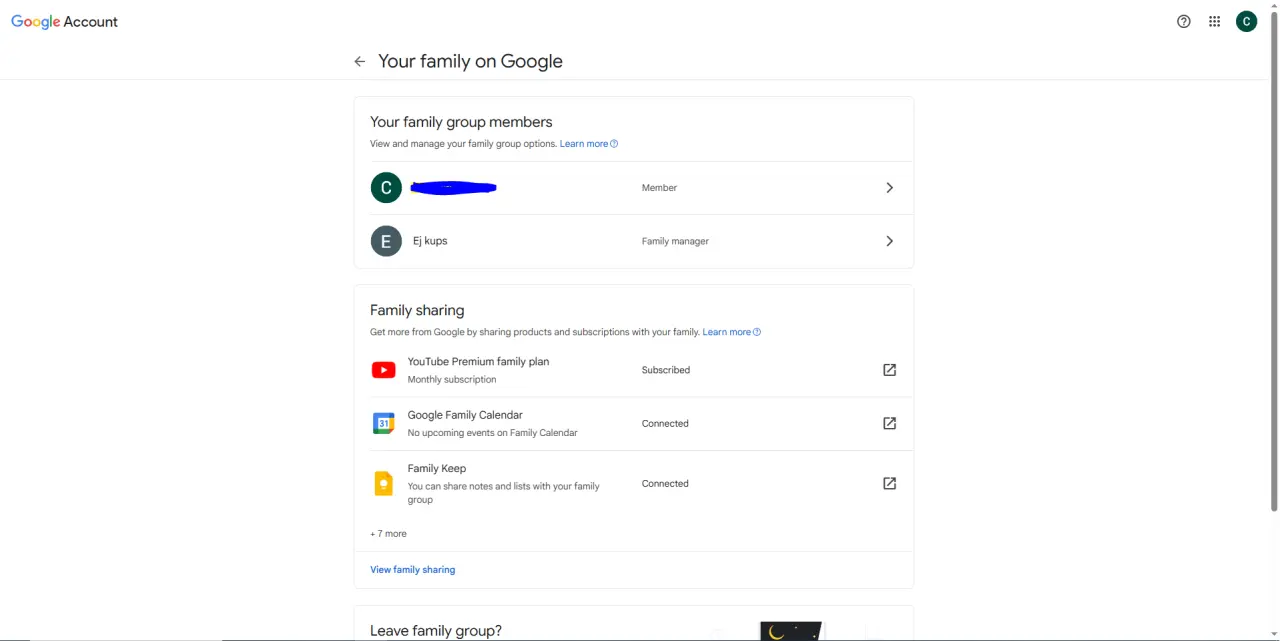Open Learn more about family group options

pyautogui.click(x=584, y=144)
